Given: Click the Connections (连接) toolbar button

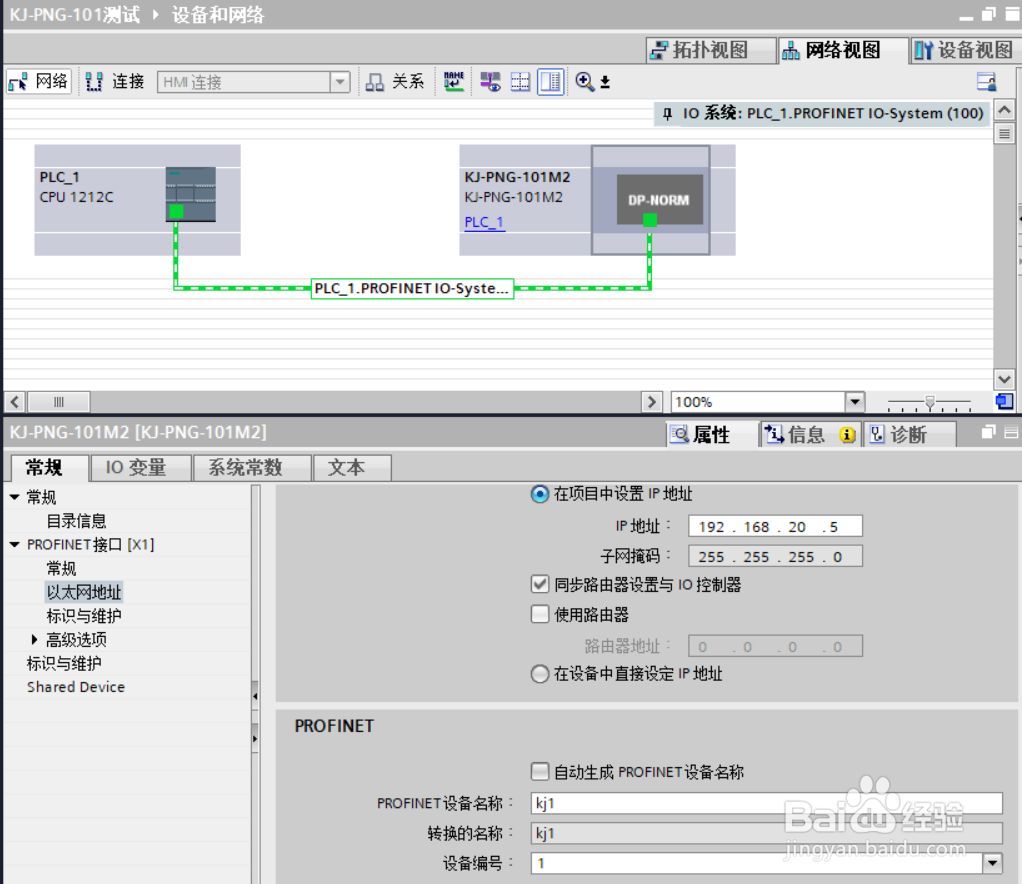Looking at the screenshot, I should pos(115,81).
